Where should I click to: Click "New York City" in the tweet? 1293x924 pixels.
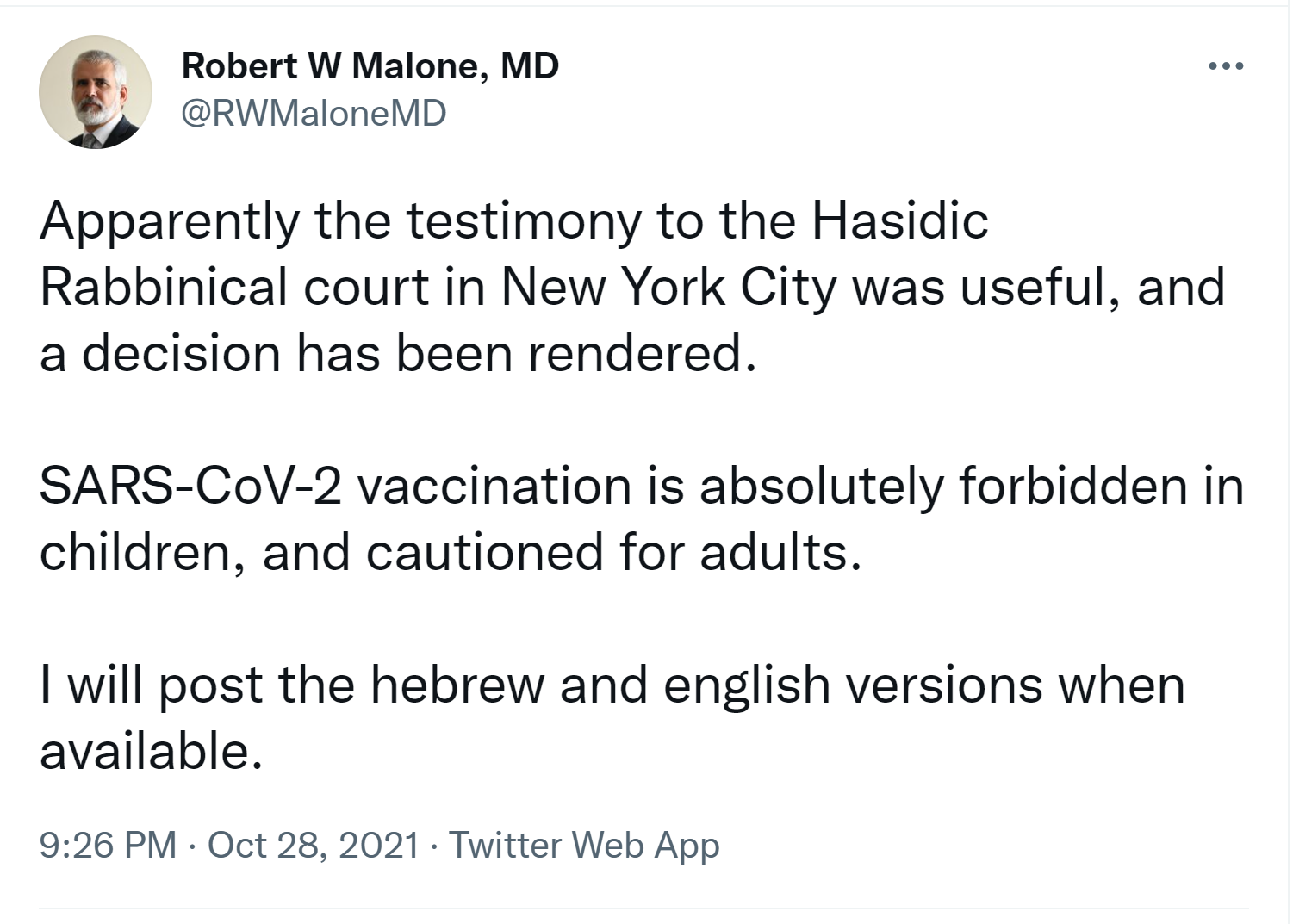pos(668,287)
